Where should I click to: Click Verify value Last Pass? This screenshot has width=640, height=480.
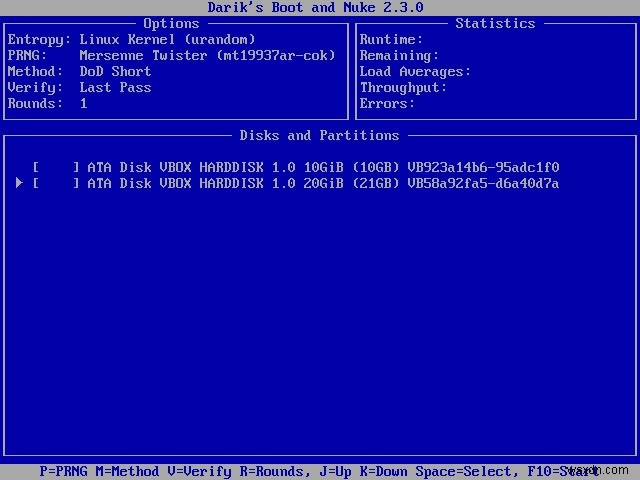click(116, 87)
